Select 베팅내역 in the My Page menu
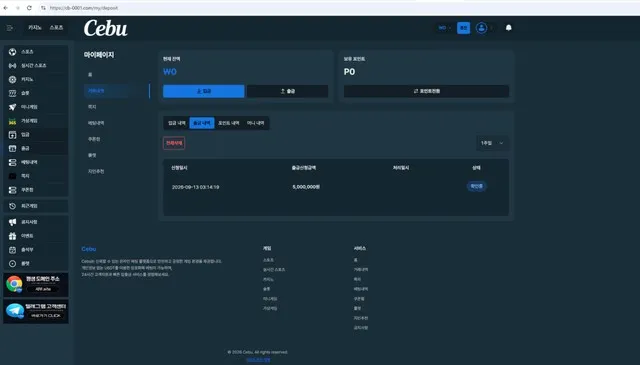The image size is (640, 365). pos(96,123)
